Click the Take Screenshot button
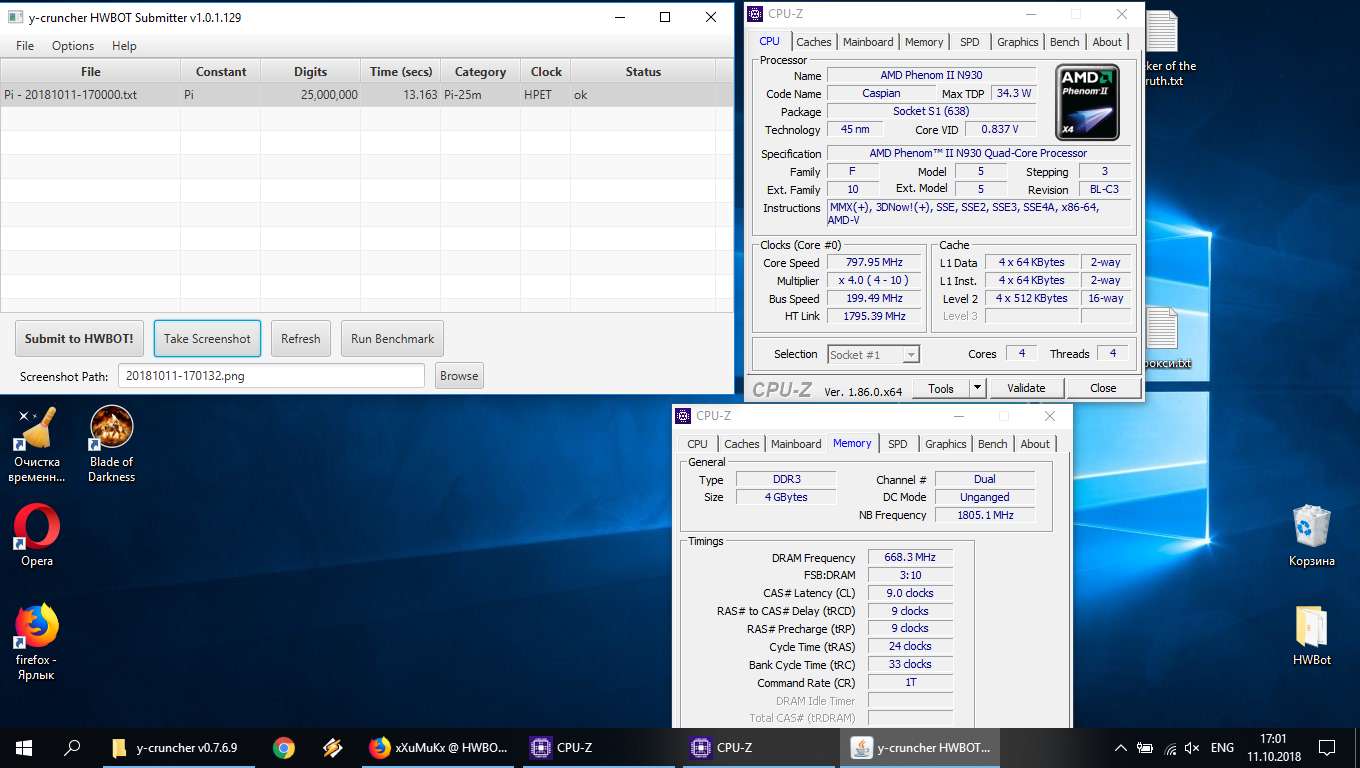1360x768 pixels. coord(207,338)
